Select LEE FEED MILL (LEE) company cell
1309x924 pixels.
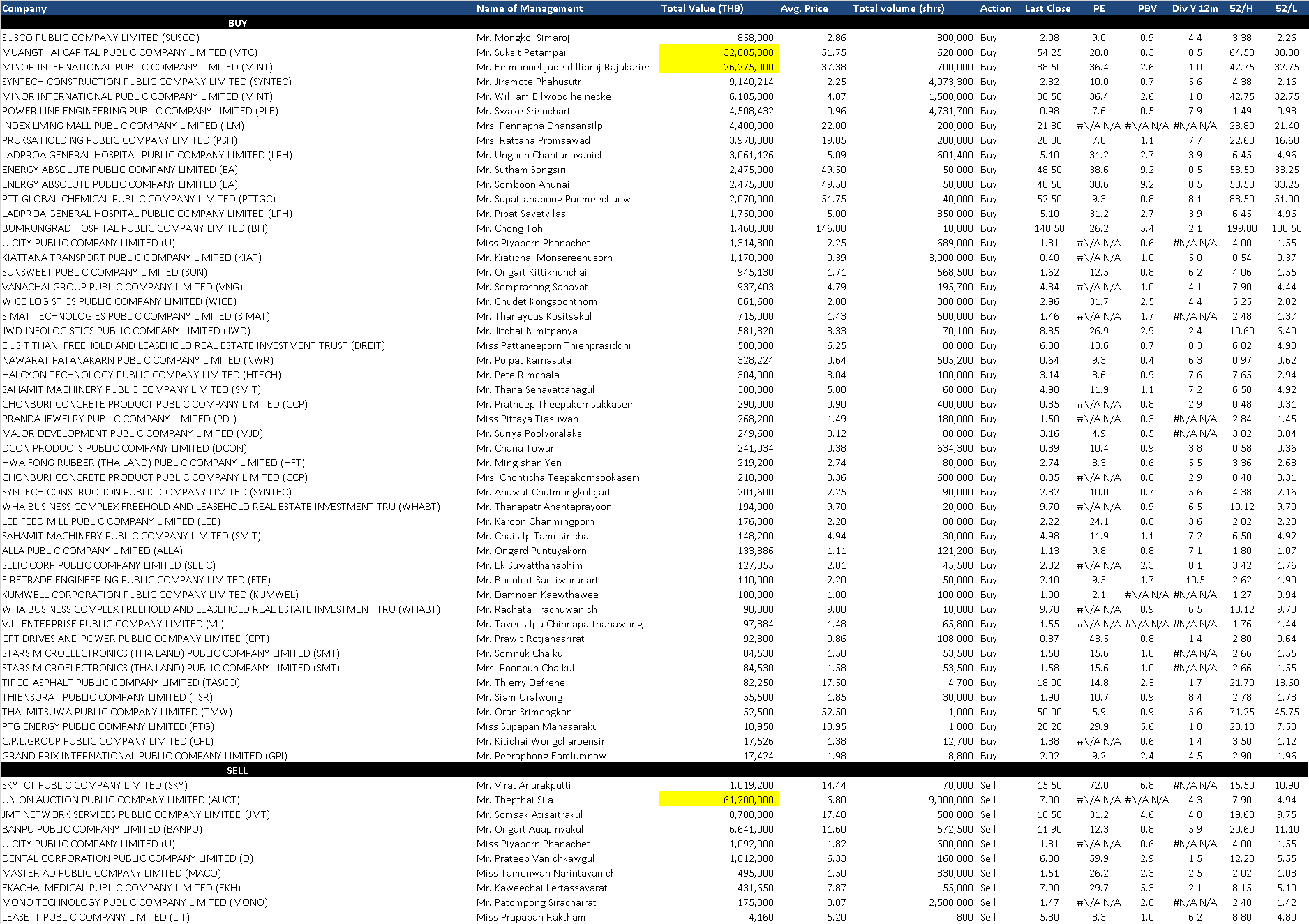pos(111,521)
